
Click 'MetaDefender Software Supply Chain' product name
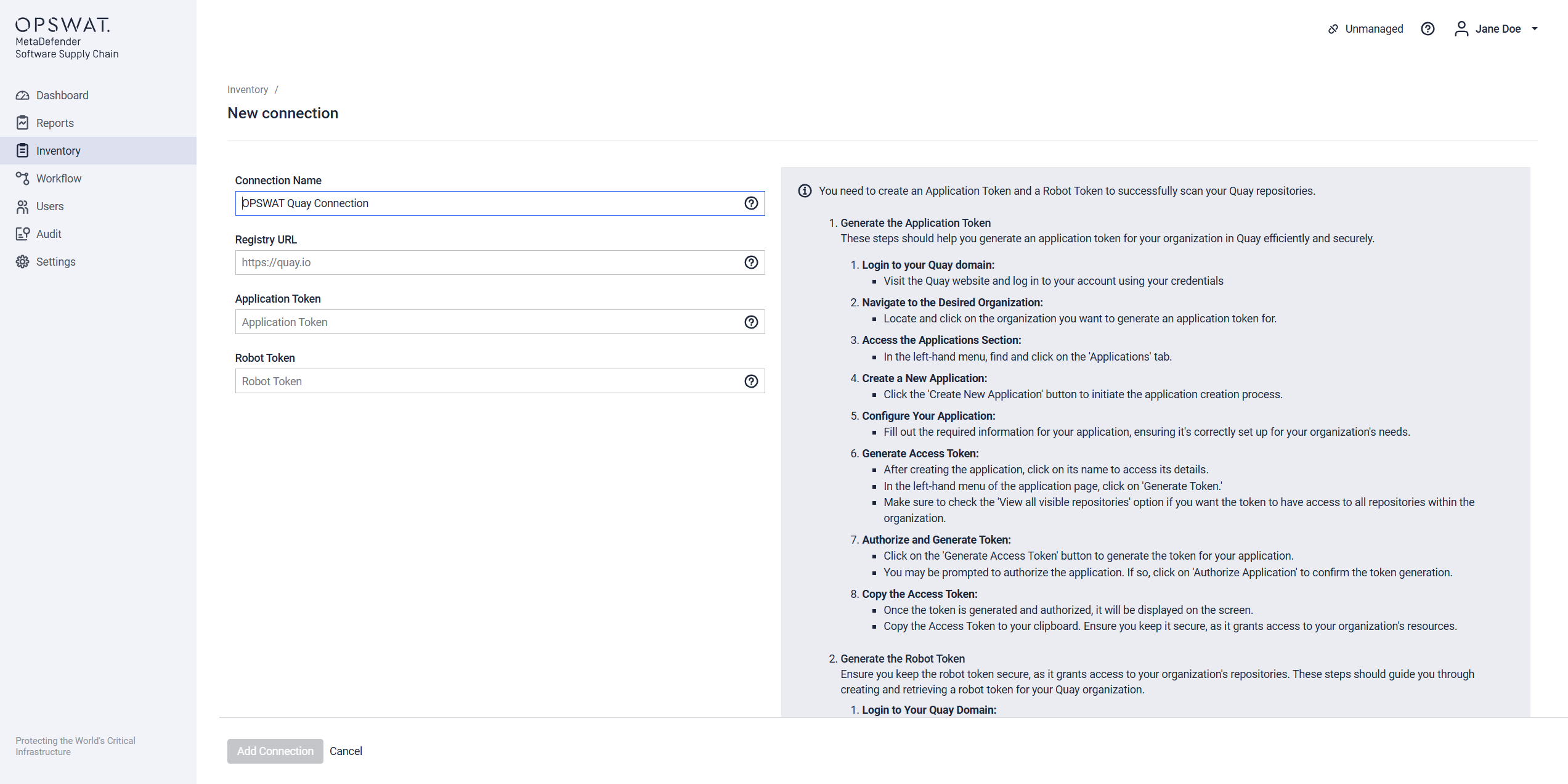pyautogui.click(x=67, y=48)
